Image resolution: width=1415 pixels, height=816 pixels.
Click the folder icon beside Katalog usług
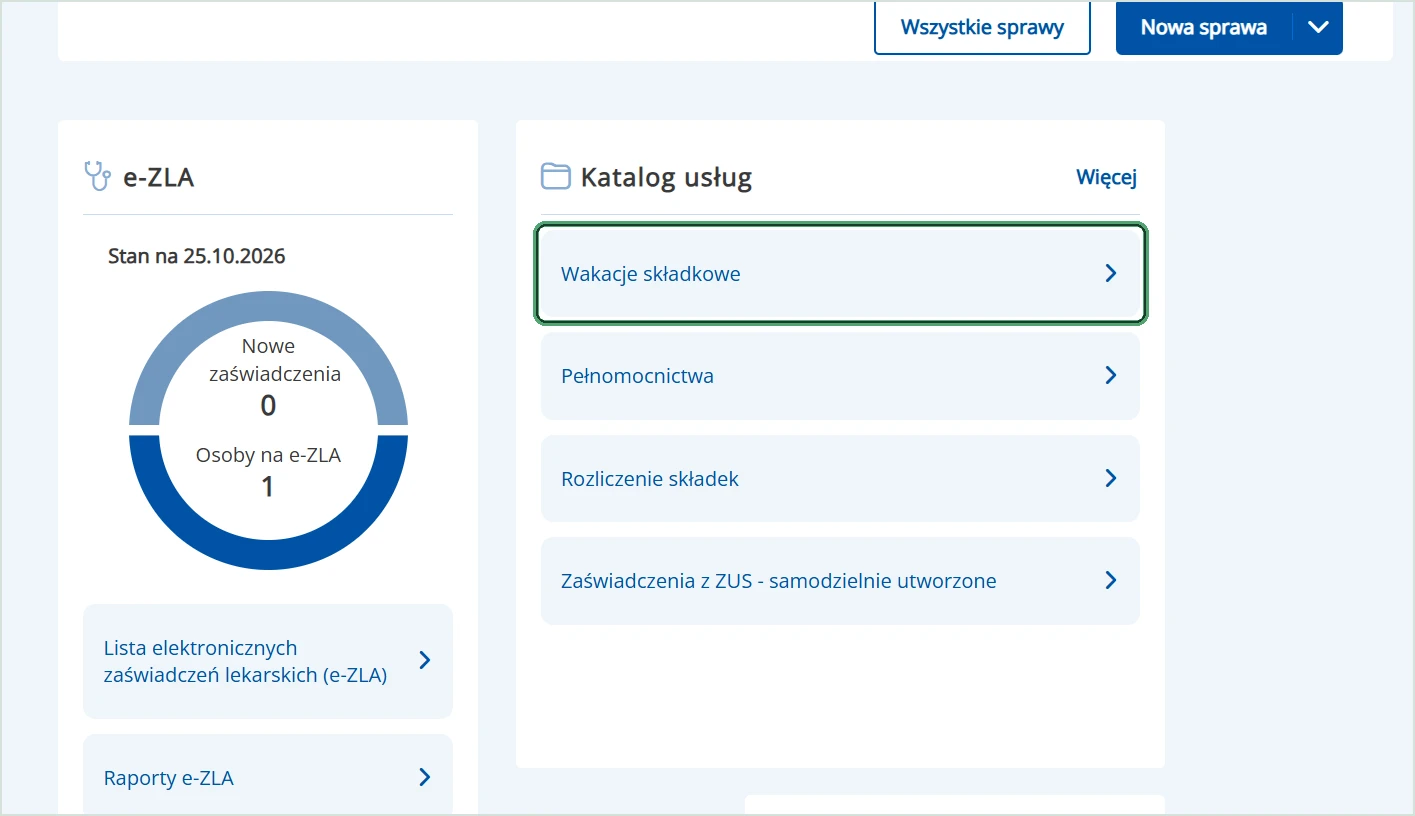[x=555, y=177]
